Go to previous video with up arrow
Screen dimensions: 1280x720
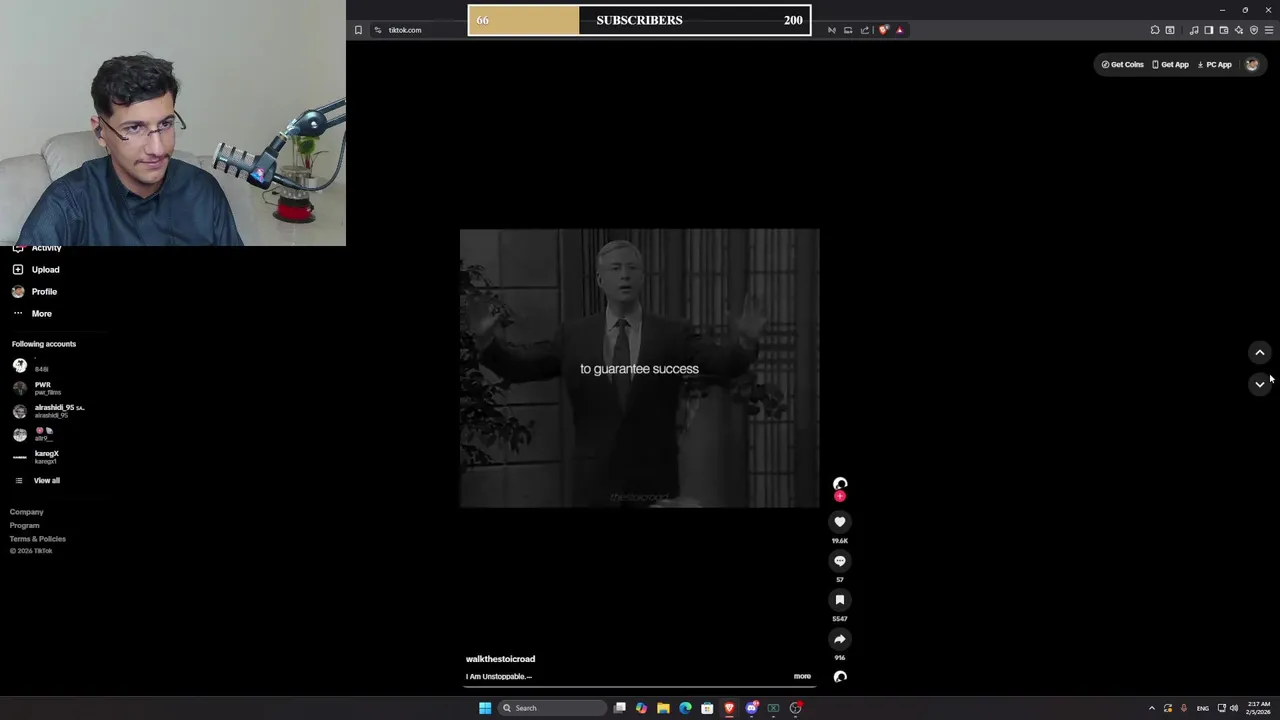[x=1260, y=352]
